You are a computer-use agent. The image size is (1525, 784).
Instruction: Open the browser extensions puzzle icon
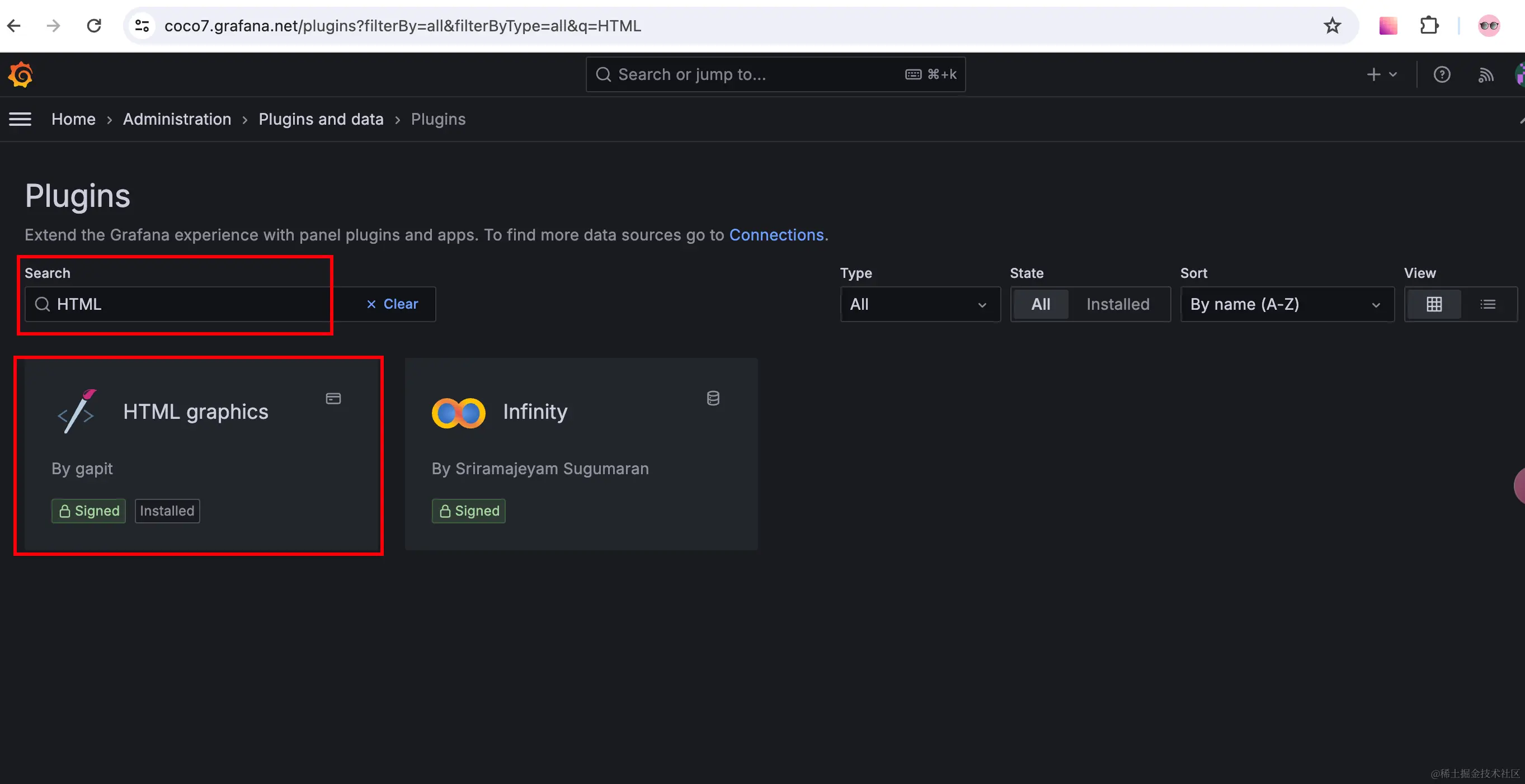click(x=1429, y=25)
